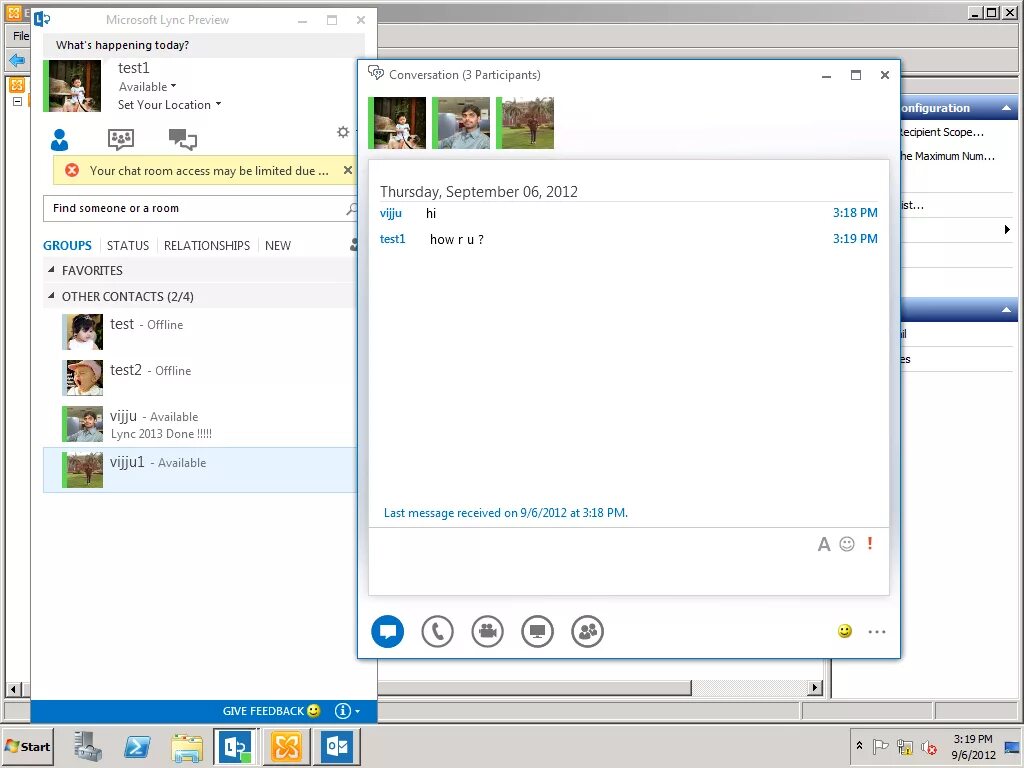Collapse the second blue panel header in background
This screenshot has width=1024, height=768.
point(1006,310)
